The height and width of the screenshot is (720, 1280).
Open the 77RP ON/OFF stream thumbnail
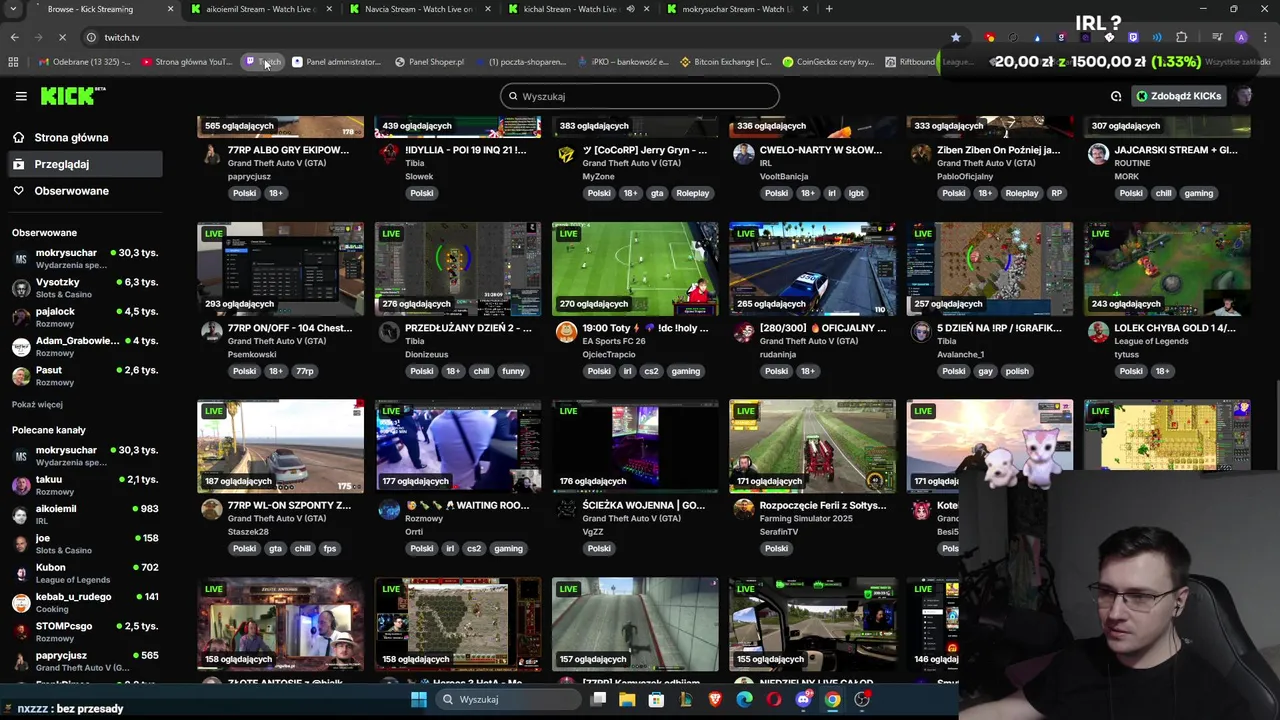tap(280, 269)
